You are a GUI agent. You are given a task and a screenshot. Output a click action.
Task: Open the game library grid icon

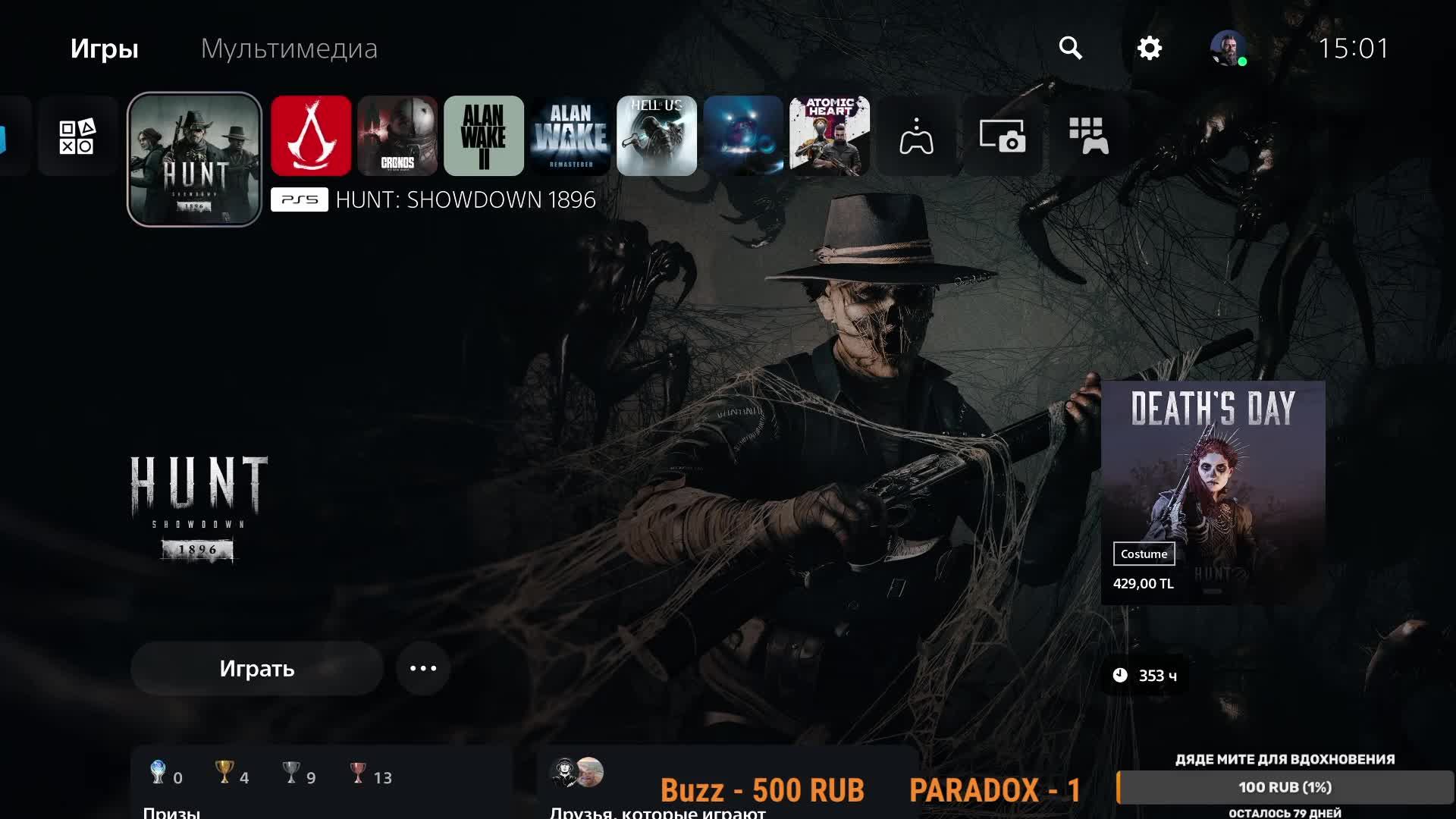pyautogui.click(x=1089, y=137)
